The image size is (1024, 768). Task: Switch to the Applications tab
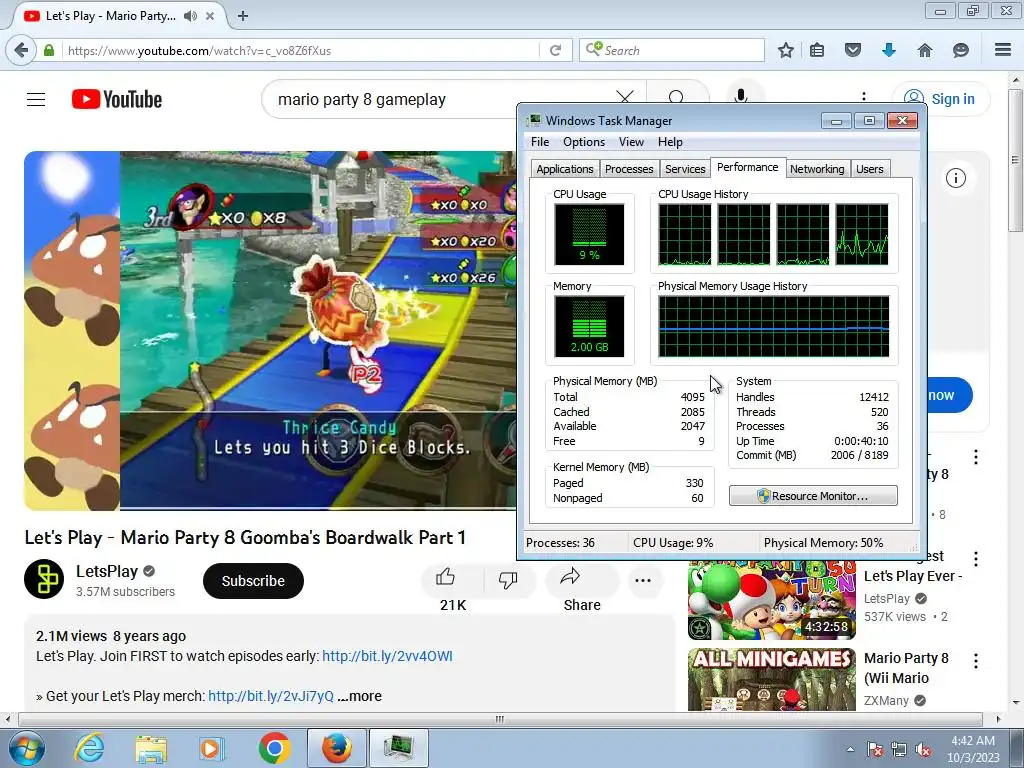565,169
